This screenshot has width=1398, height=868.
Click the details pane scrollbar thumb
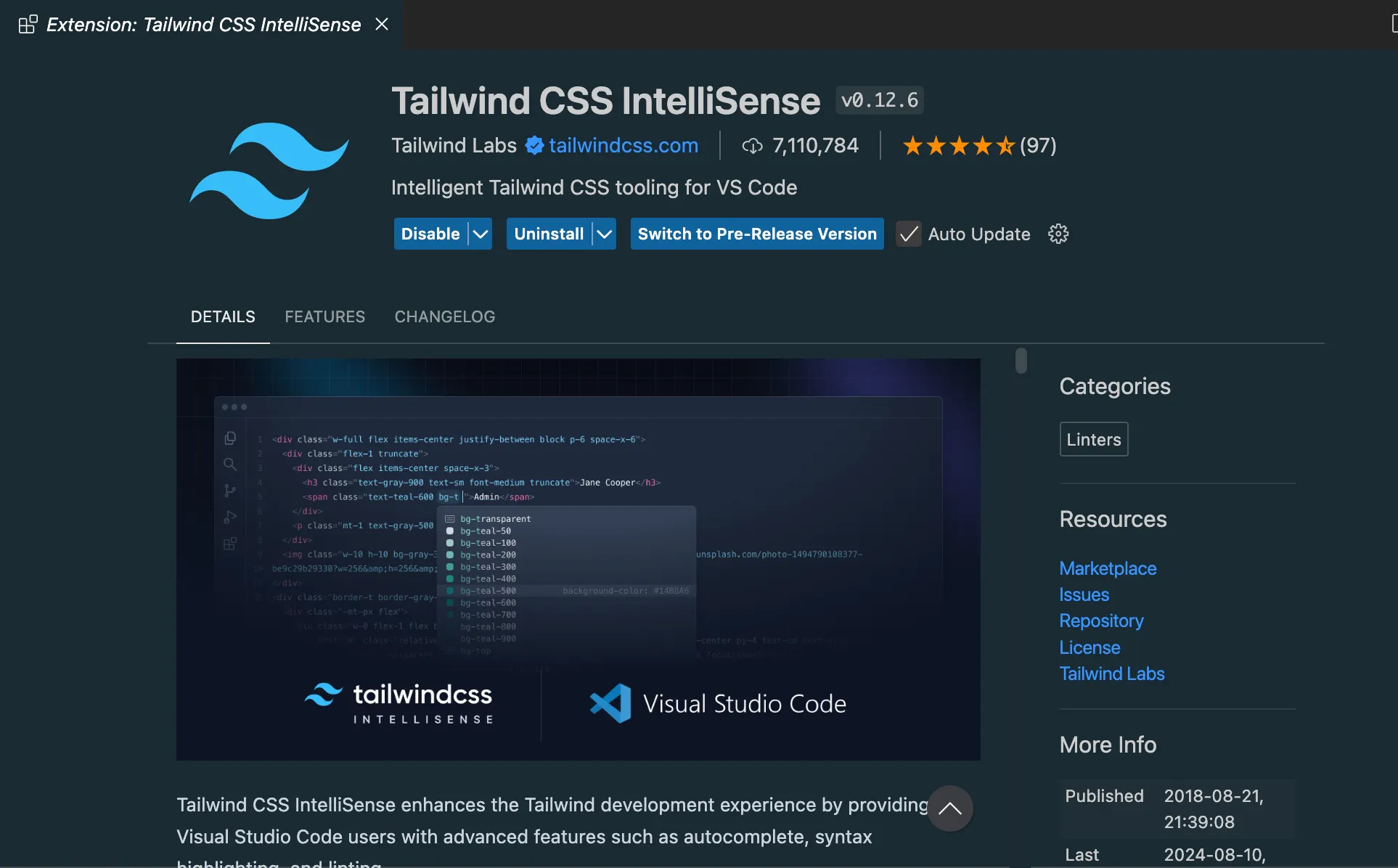[1021, 361]
